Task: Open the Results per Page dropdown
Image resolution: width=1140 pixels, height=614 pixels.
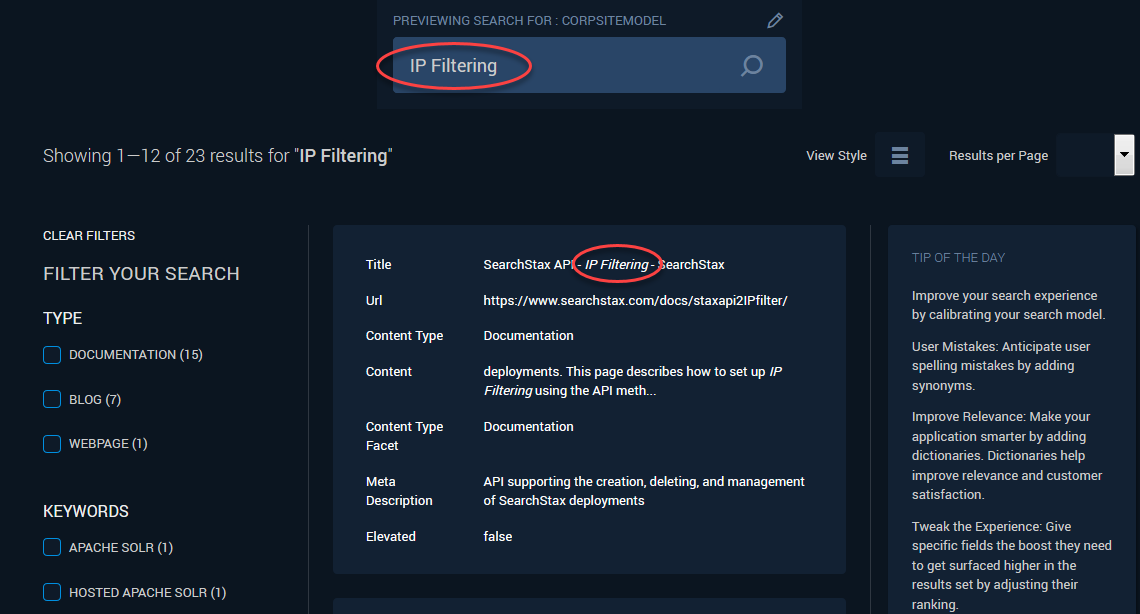Action: [1124, 155]
